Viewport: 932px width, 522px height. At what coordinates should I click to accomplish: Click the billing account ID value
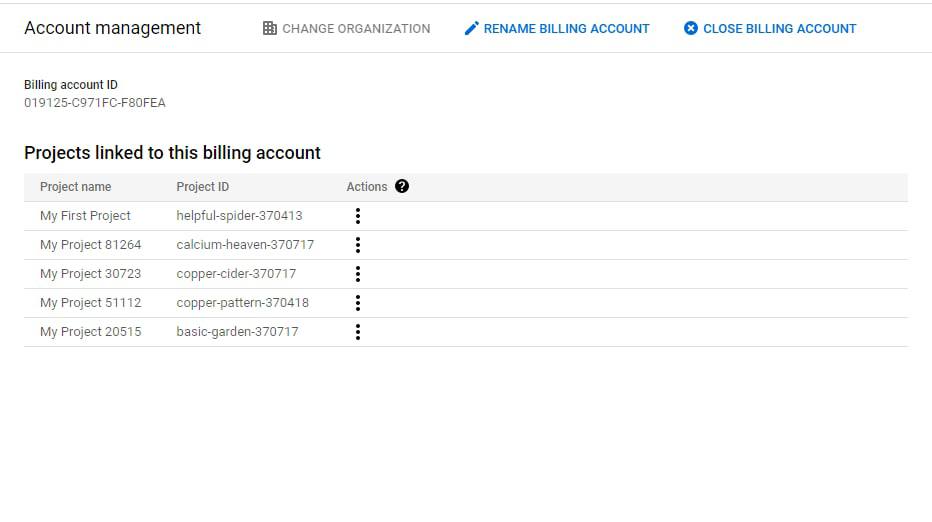pos(95,103)
